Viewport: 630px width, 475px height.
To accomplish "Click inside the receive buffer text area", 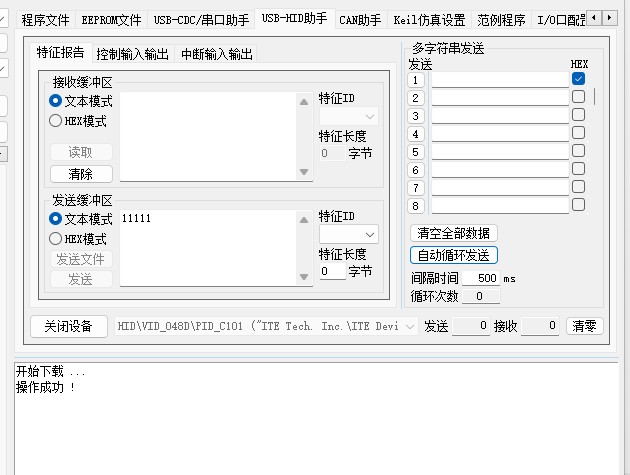I will coord(208,137).
